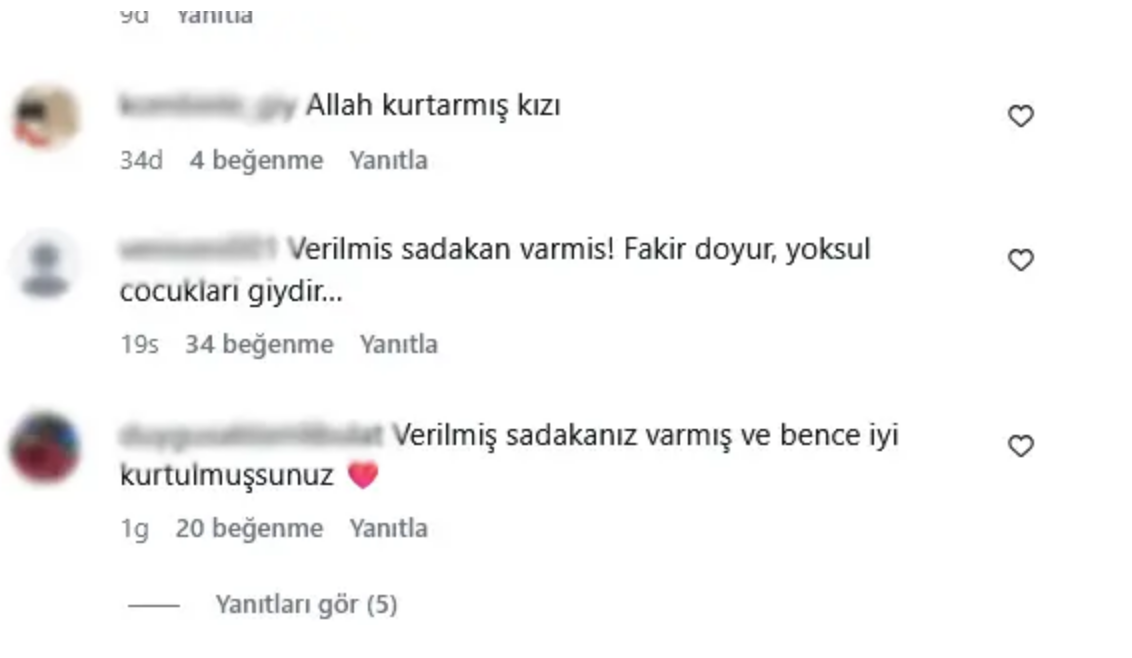Open blurred username before 'Verilmis sadakan varmis'

coord(198,249)
